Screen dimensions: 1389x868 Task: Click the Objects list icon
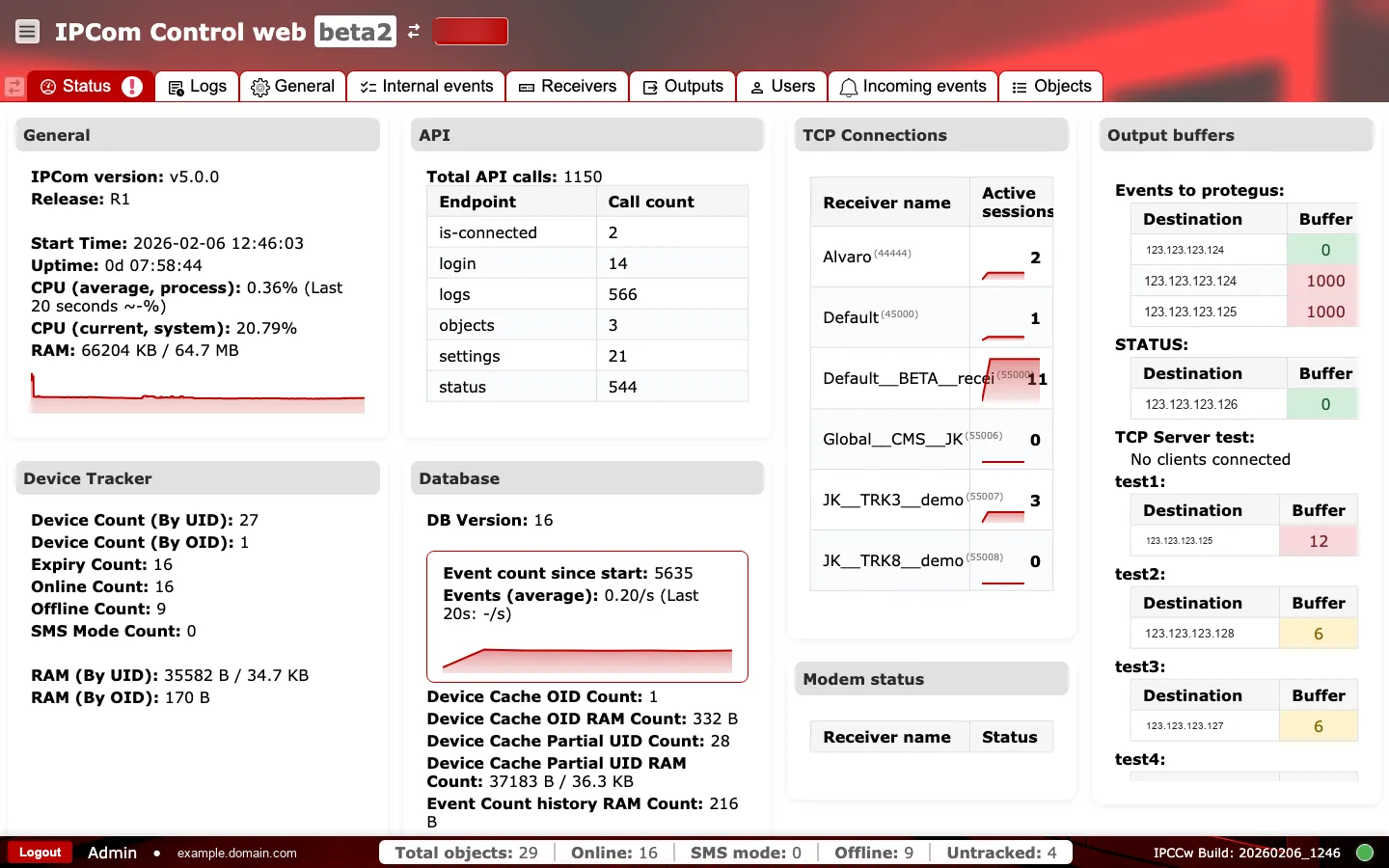coord(1018,87)
